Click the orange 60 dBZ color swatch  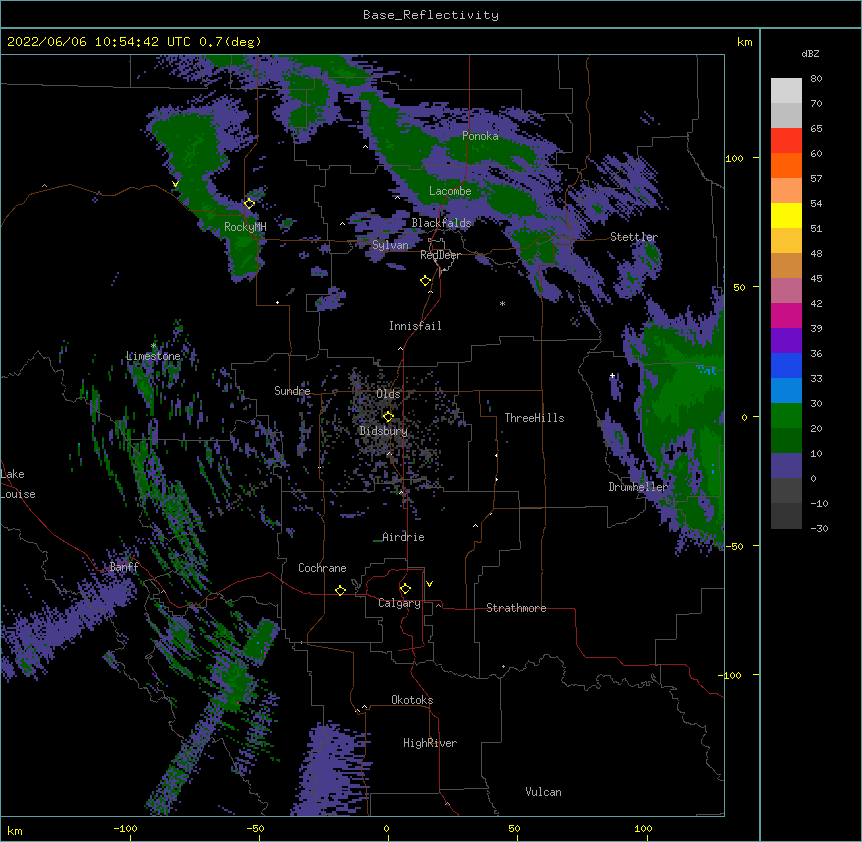786,165
